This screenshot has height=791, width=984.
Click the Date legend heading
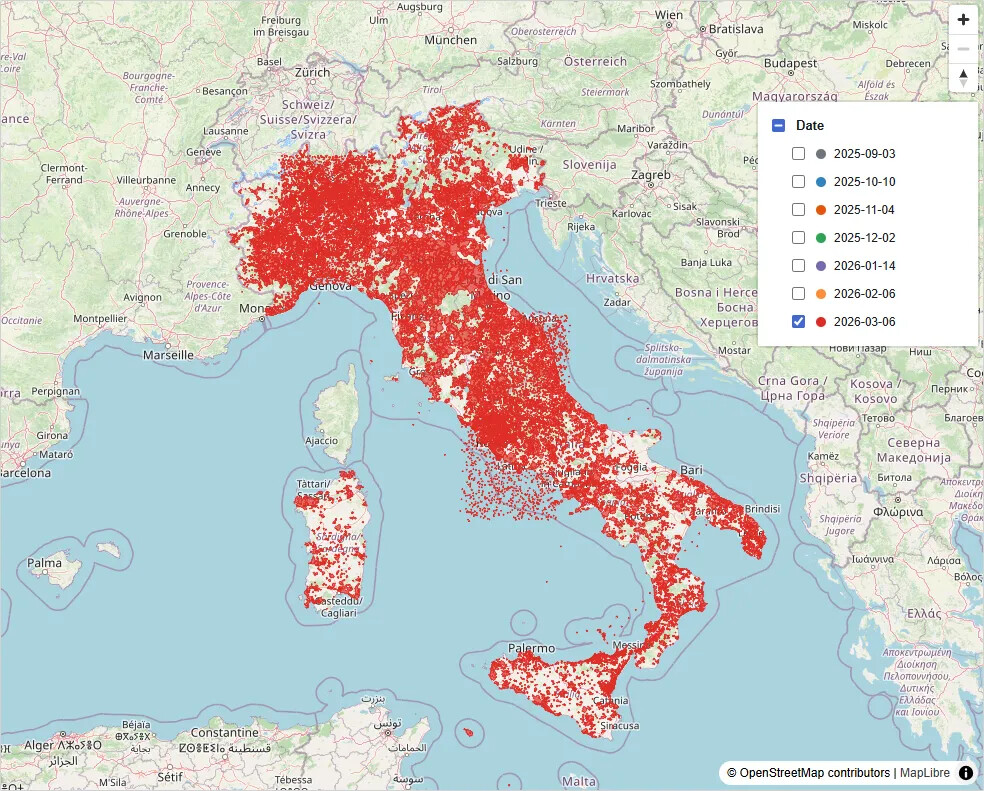click(810, 126)
